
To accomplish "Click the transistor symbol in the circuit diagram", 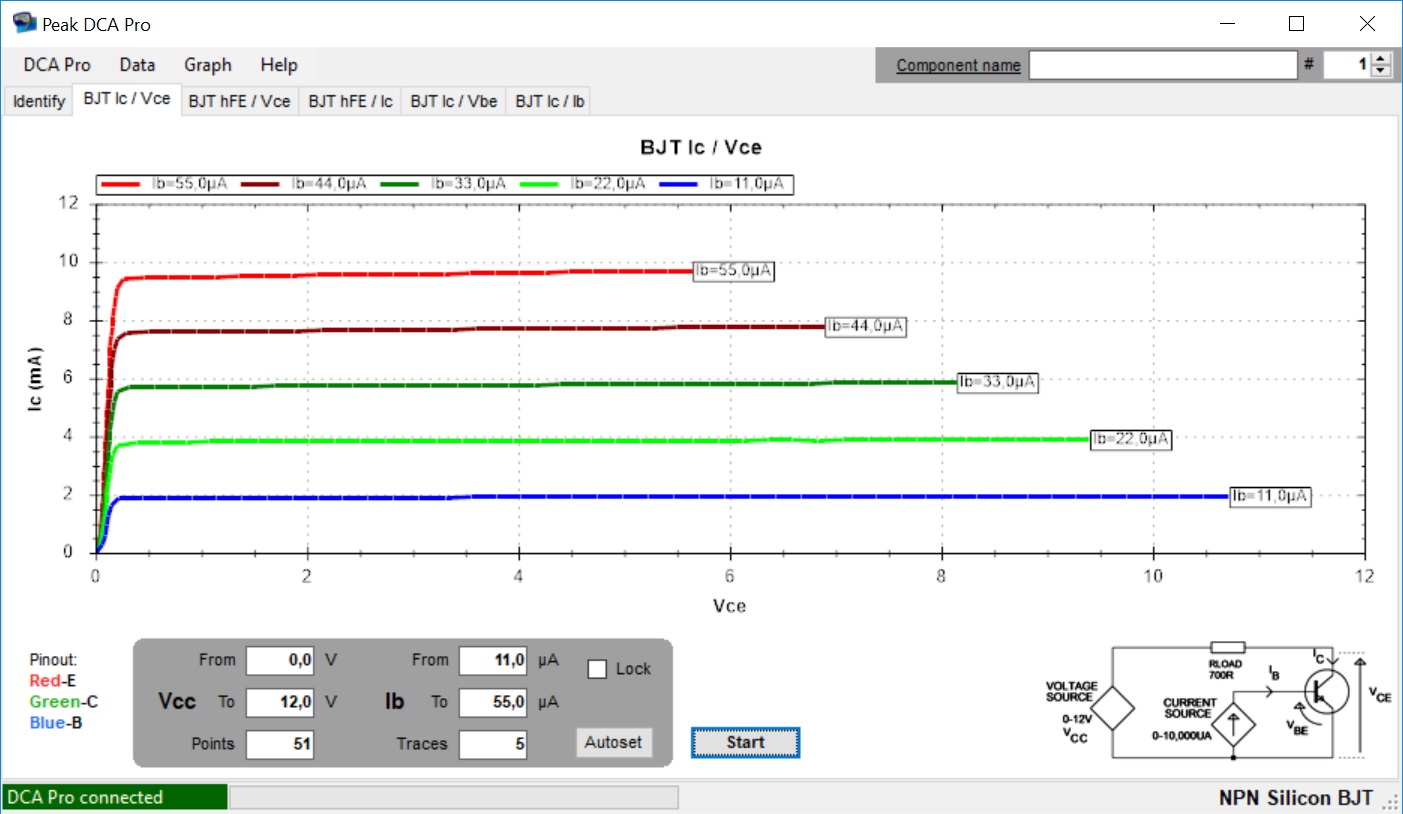I will click(x=1328, y=690).
